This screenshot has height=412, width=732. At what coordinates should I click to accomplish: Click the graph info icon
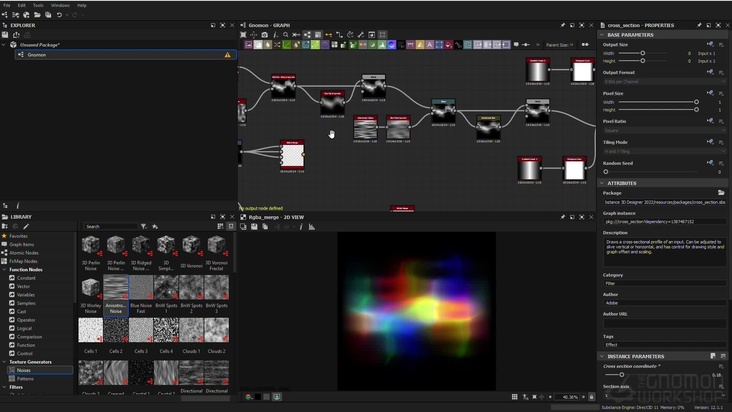point(275,35)
